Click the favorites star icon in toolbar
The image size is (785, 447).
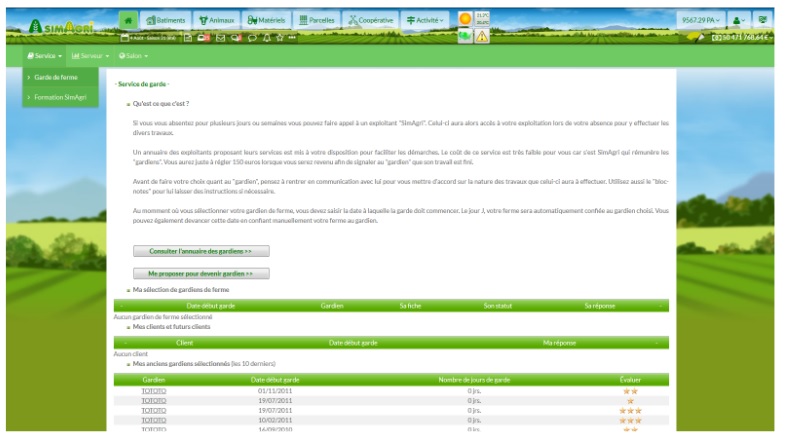[x=279, y=38]
